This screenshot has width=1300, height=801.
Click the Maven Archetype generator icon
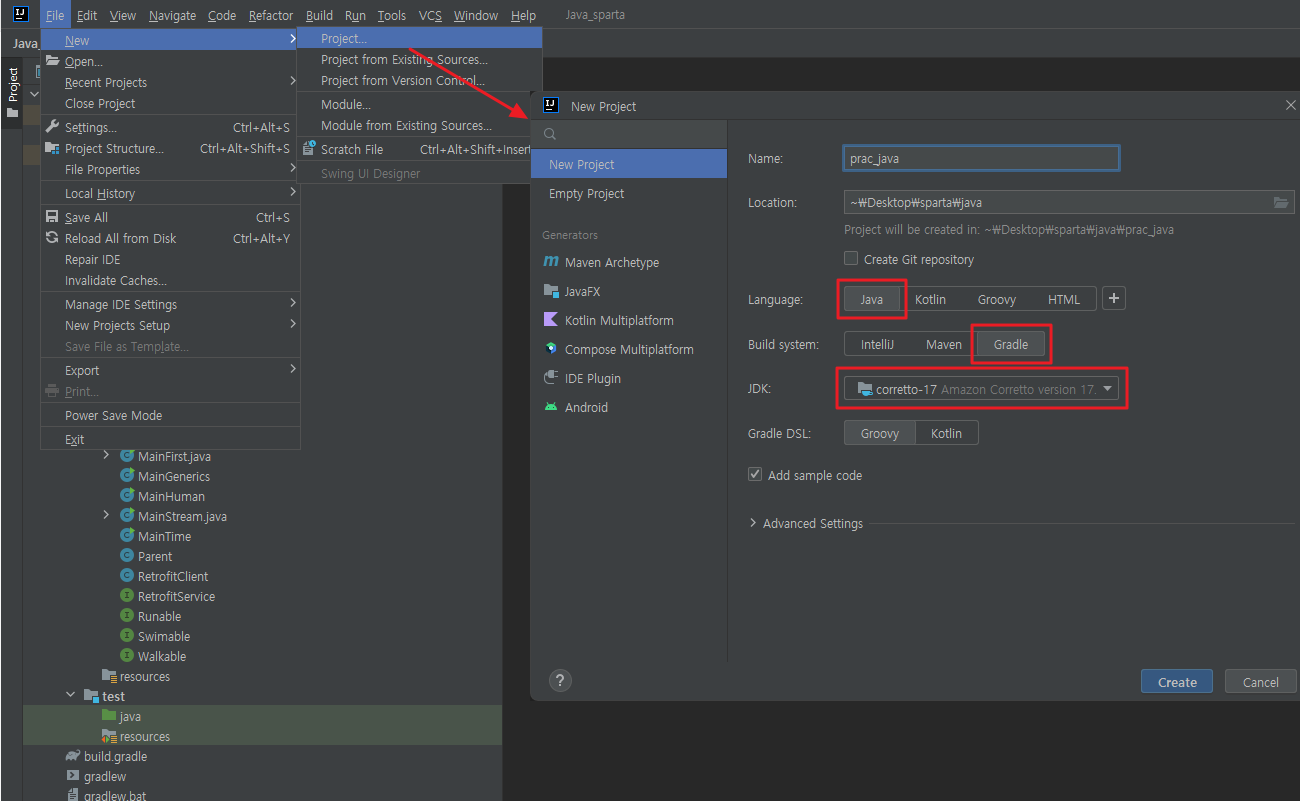(551, 262)
